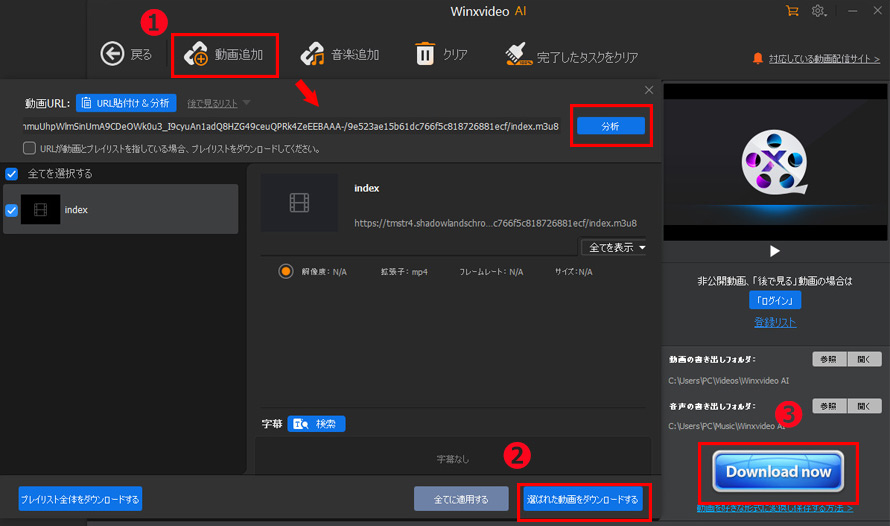The image size is (890, 526).
Task: Click the 動画追加 add video icon
Action: click(196, 55)
